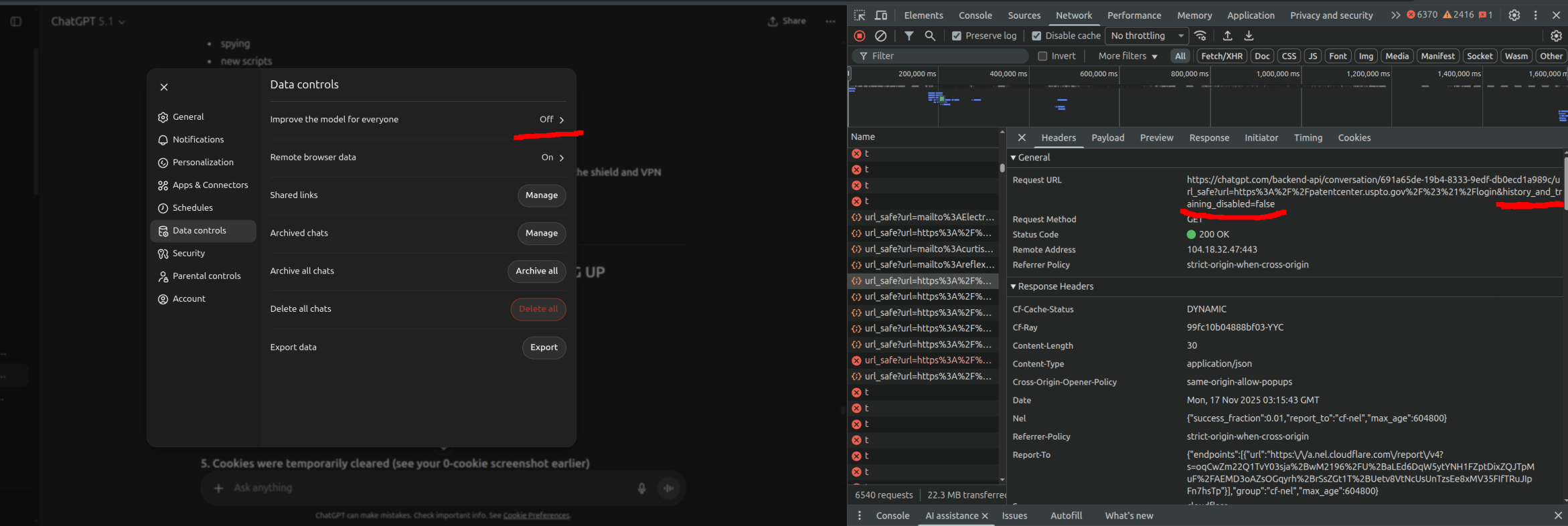Open DevTools settings gear
The width and height of the screenshot is (1568, 526).
(x=1514, y=15)
